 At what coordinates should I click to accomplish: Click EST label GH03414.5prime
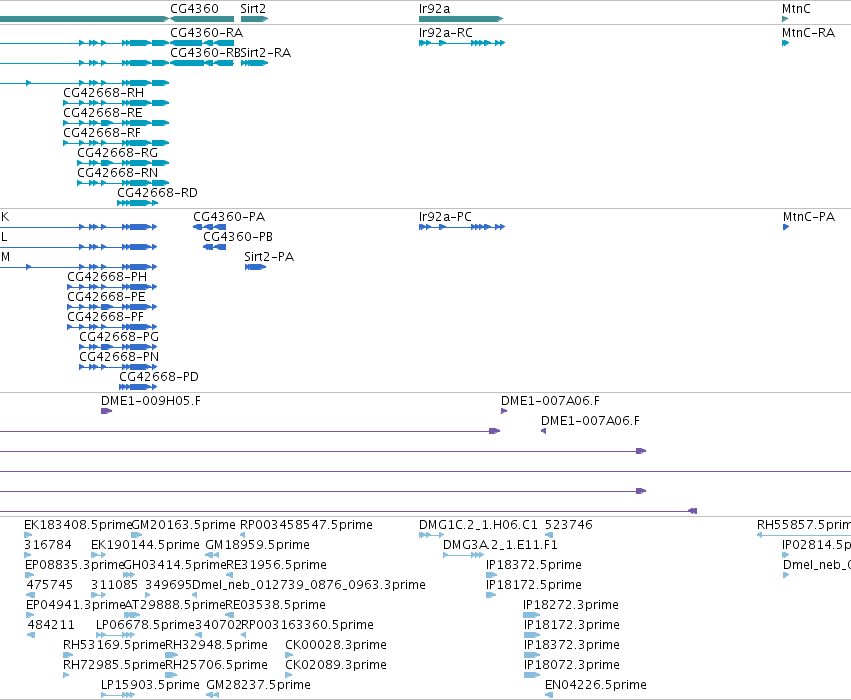pos(175,565)
